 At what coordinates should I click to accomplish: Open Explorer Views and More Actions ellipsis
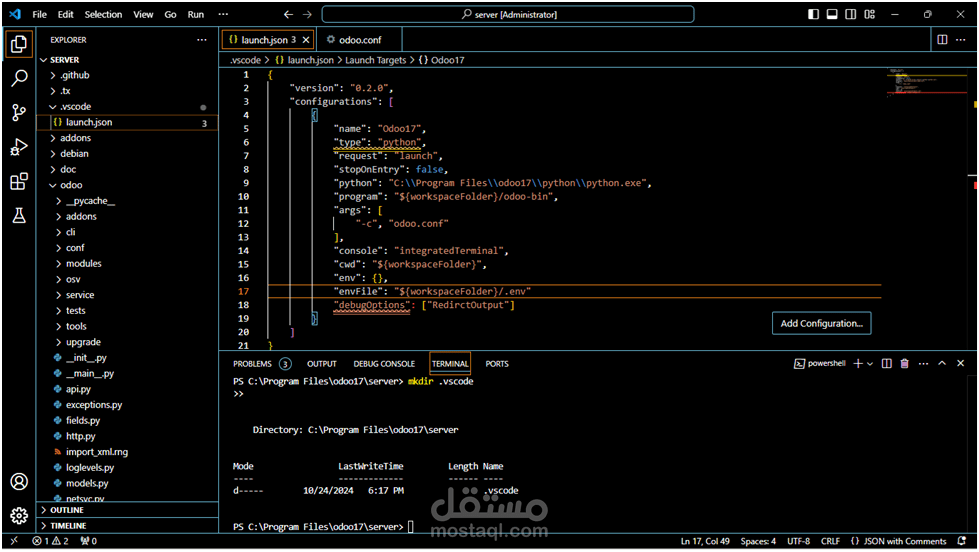pyautogui.click(x=202, y=39)
